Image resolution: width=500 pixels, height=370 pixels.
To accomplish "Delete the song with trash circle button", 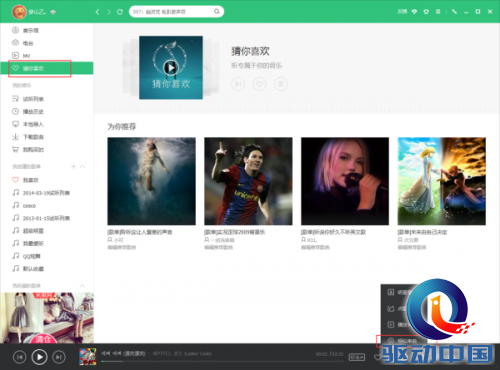I will pyautogui.click(x=281, y=84).
